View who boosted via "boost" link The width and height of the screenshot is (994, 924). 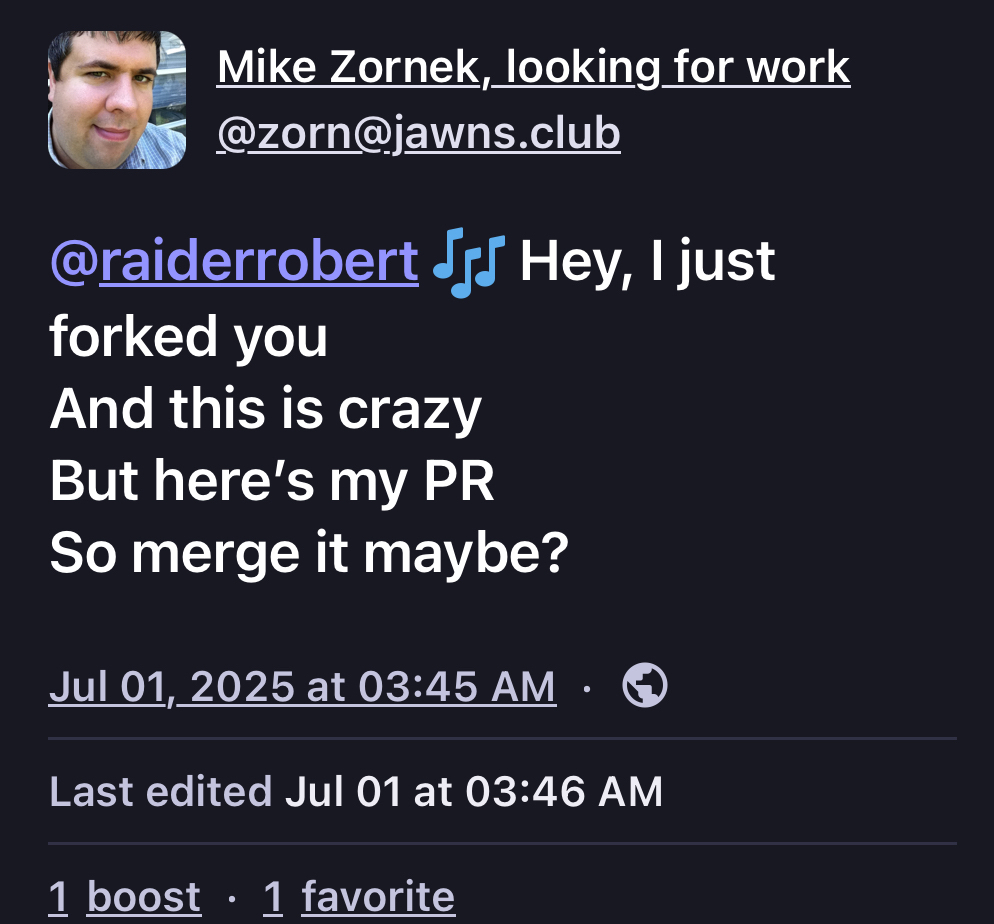click(144, 896)
